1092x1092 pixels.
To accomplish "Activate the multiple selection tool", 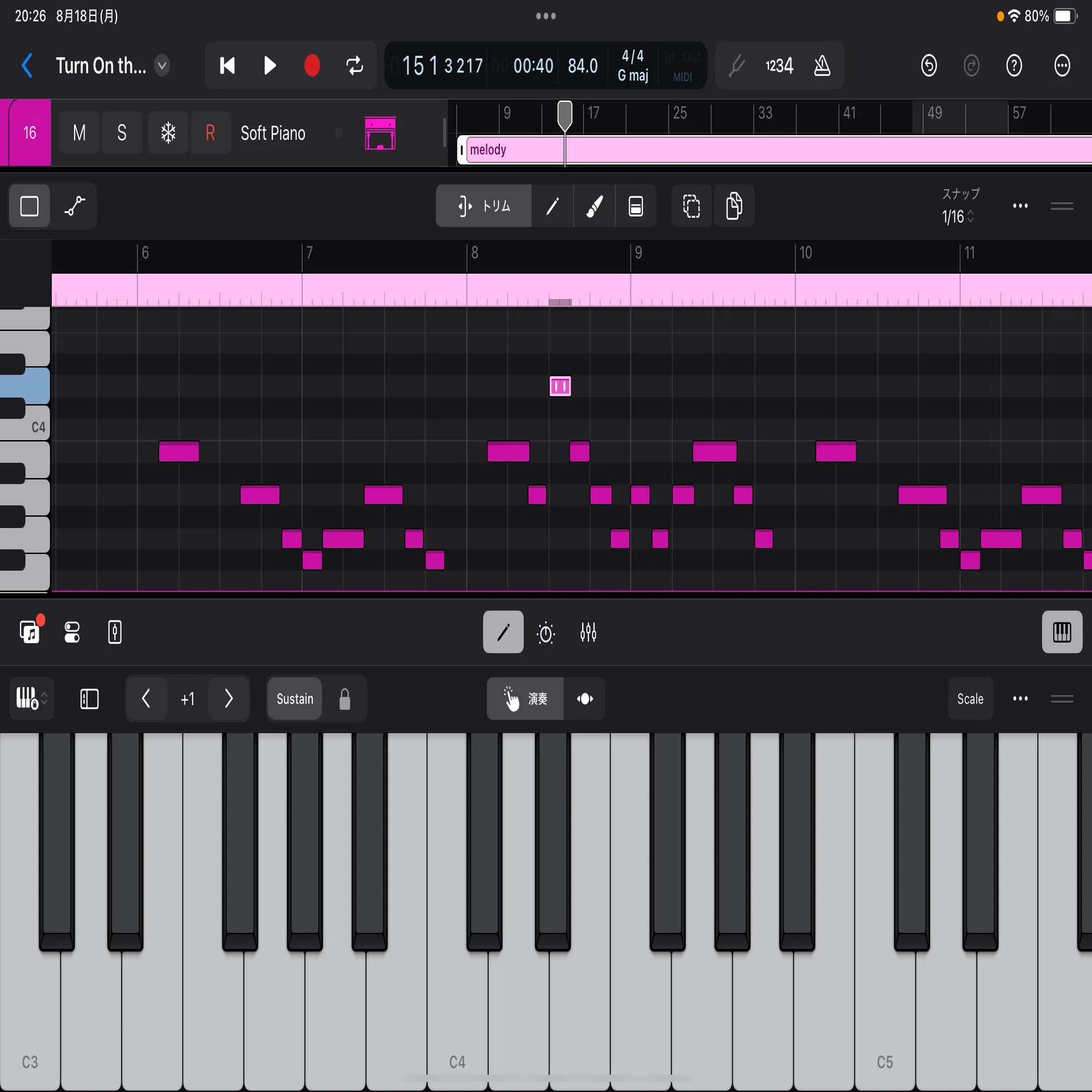I will tap(691, 206).
